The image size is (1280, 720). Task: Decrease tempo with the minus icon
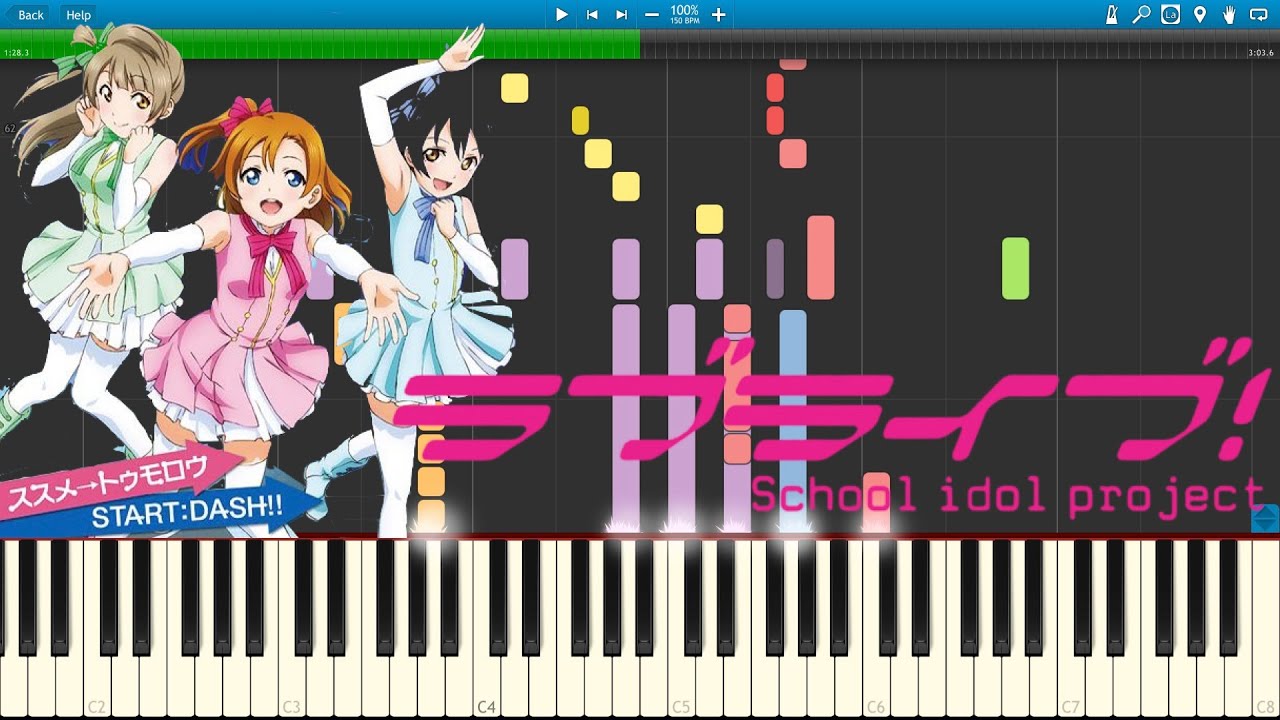click(x=652, y=15)
